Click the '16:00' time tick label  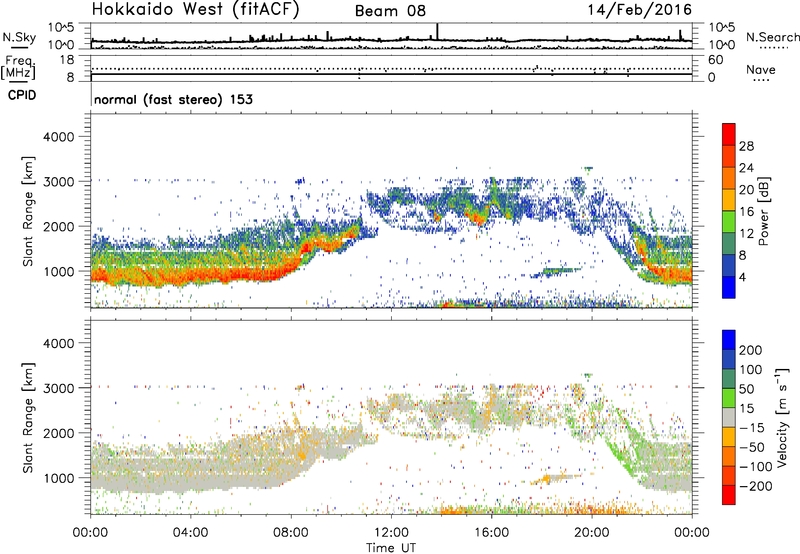491,533
